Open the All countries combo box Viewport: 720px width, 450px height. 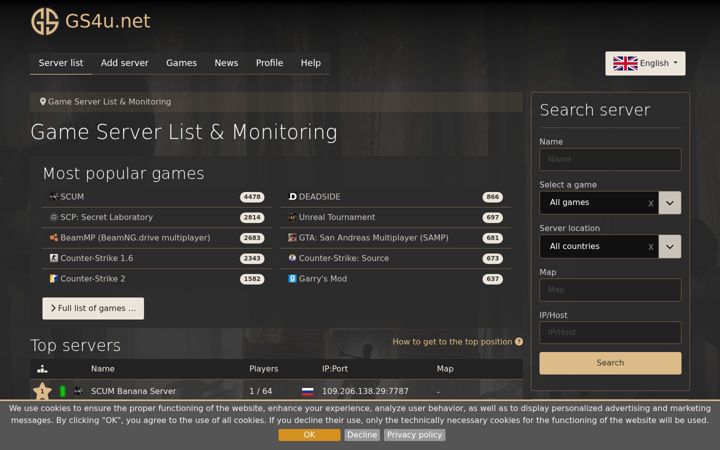coord(599,247)
